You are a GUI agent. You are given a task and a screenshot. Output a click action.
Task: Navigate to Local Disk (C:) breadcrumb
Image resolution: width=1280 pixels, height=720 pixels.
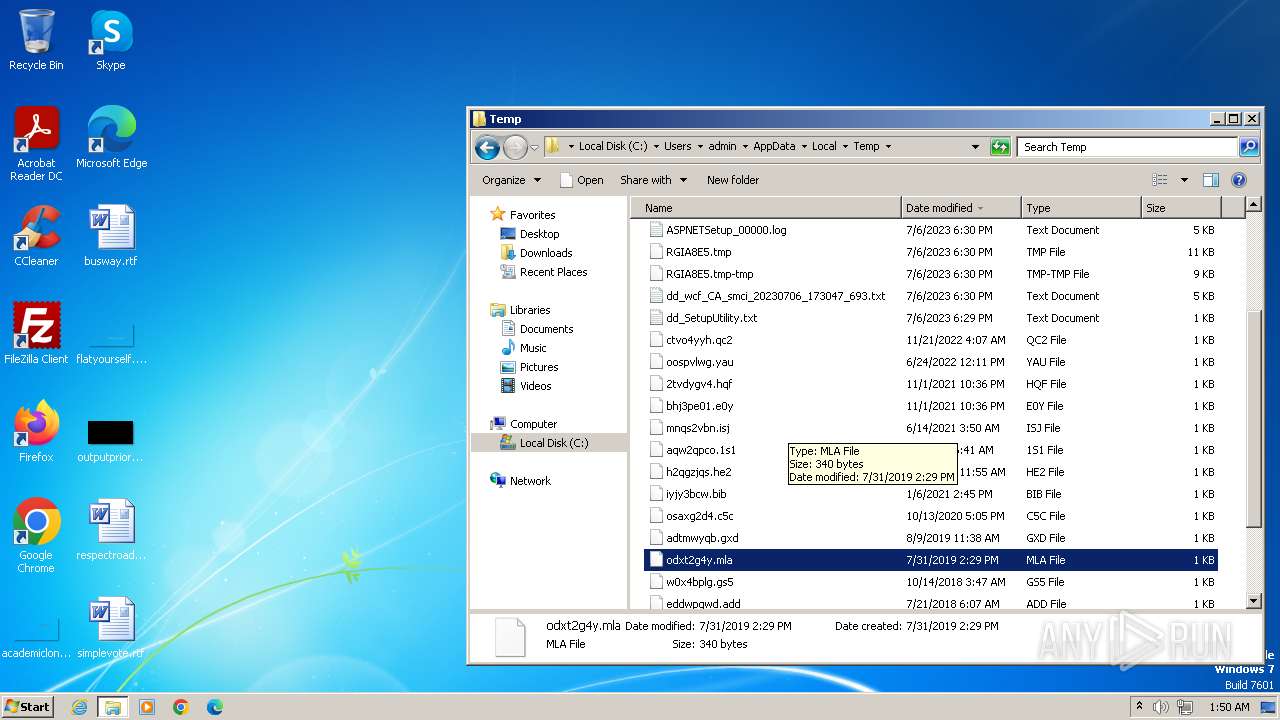pos(613,146)
